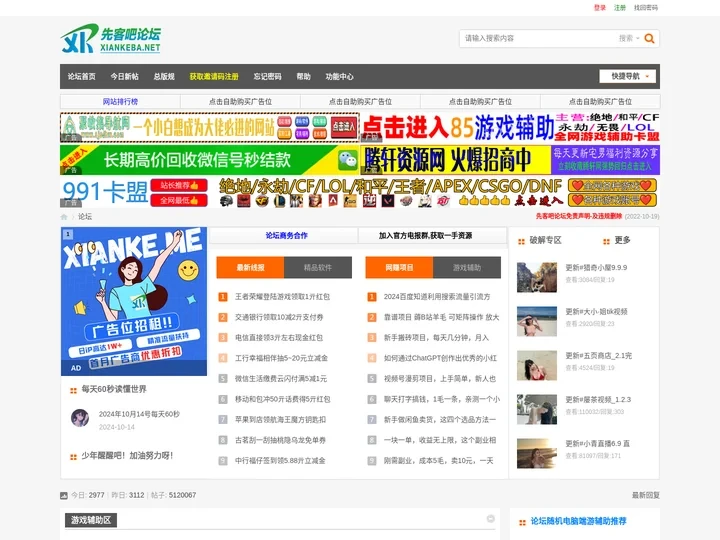Open the 更新#大小-姐tik视频 post
This screenshot has width=720, height=540.
[596, 312]
